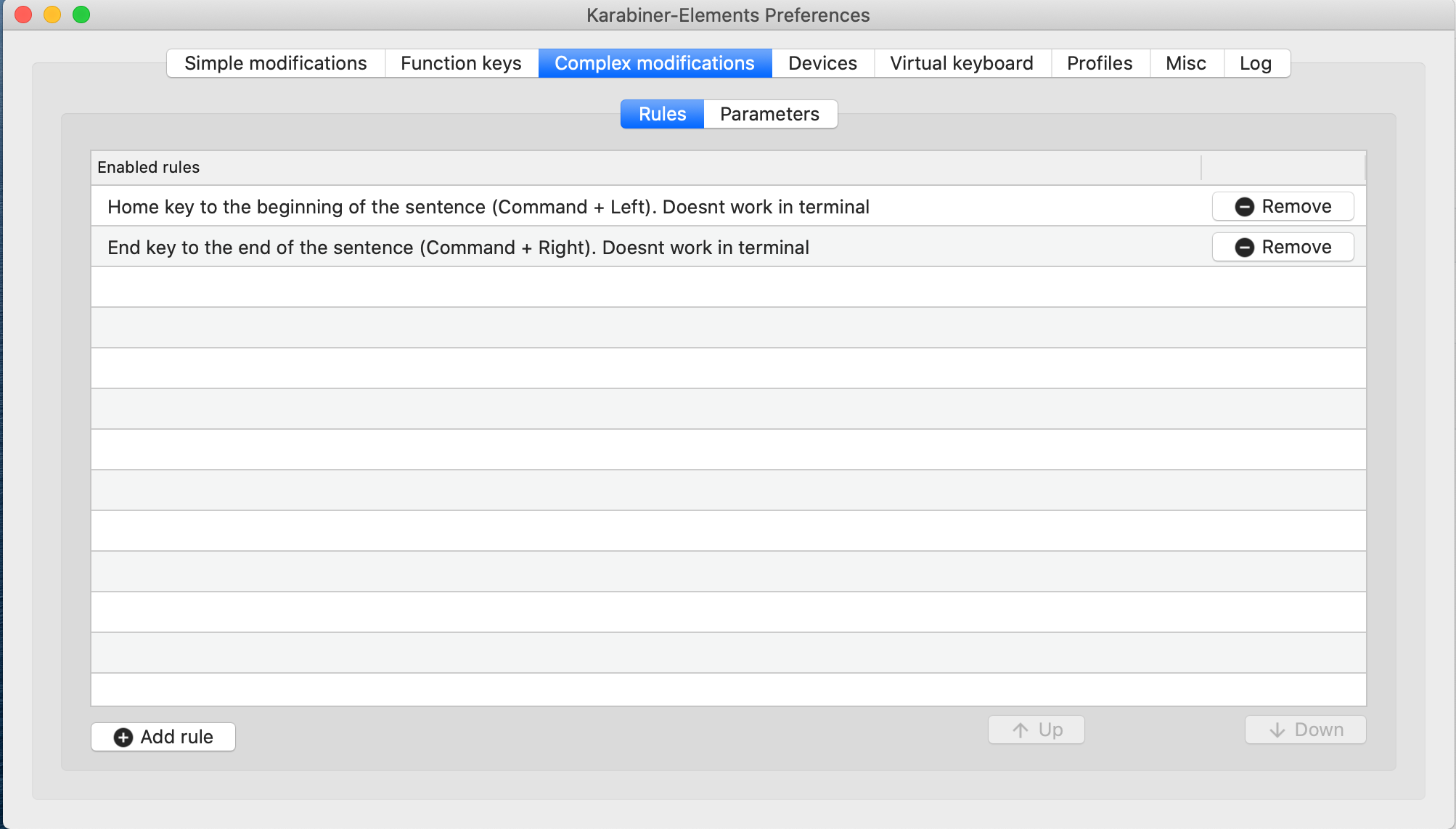Click the plus icon on Add rule
Viewport: 1456px width, 829px height.
coord(123,738)
